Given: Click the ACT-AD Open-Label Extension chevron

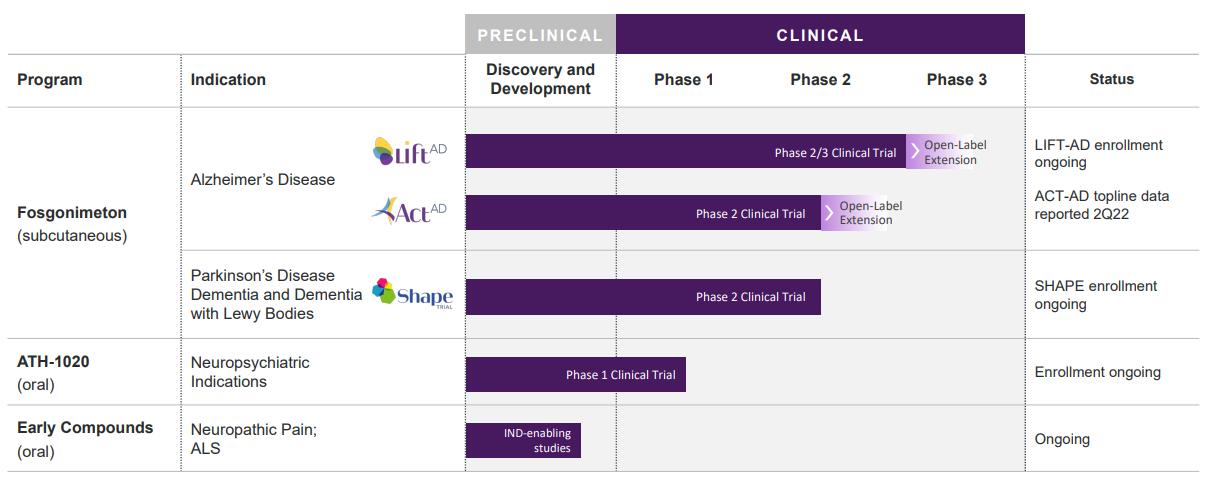Looking at the screenshot, I should point(830,213).
